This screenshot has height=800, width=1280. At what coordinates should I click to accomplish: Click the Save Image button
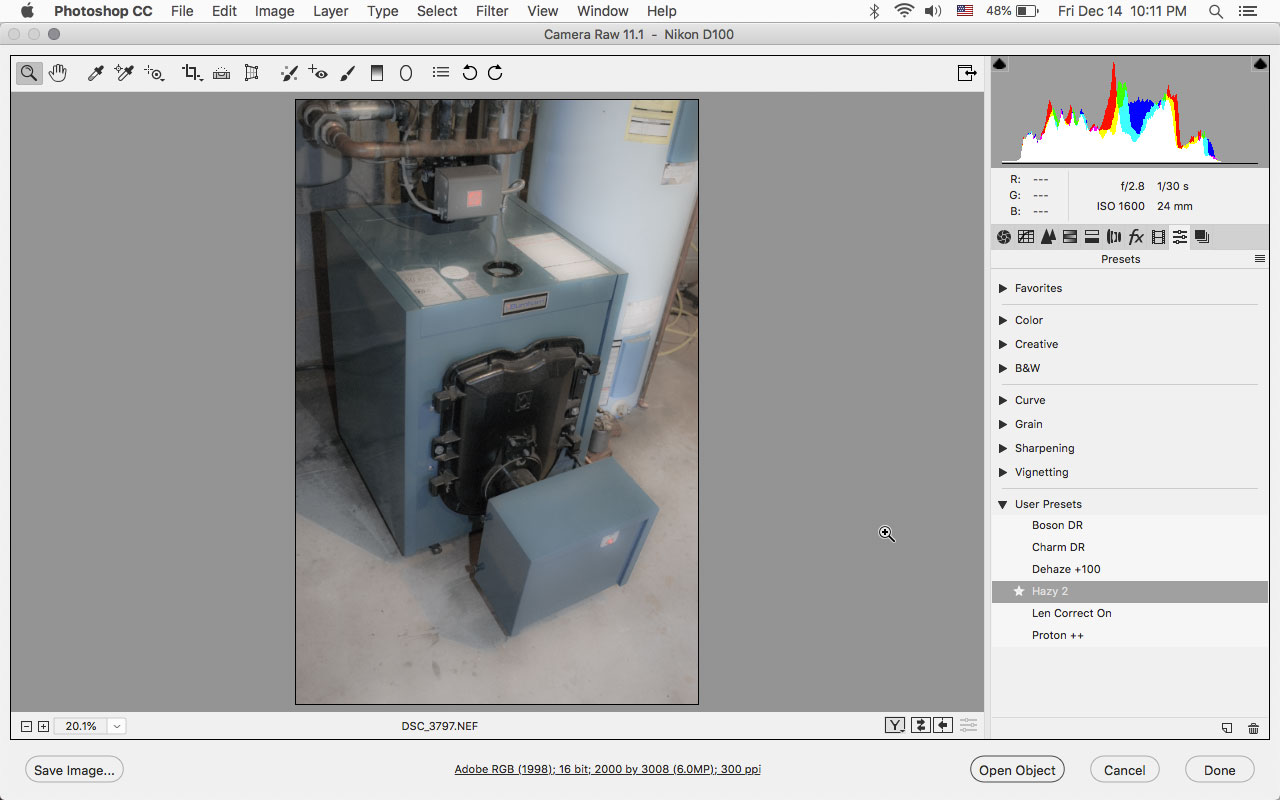(75, 770)
